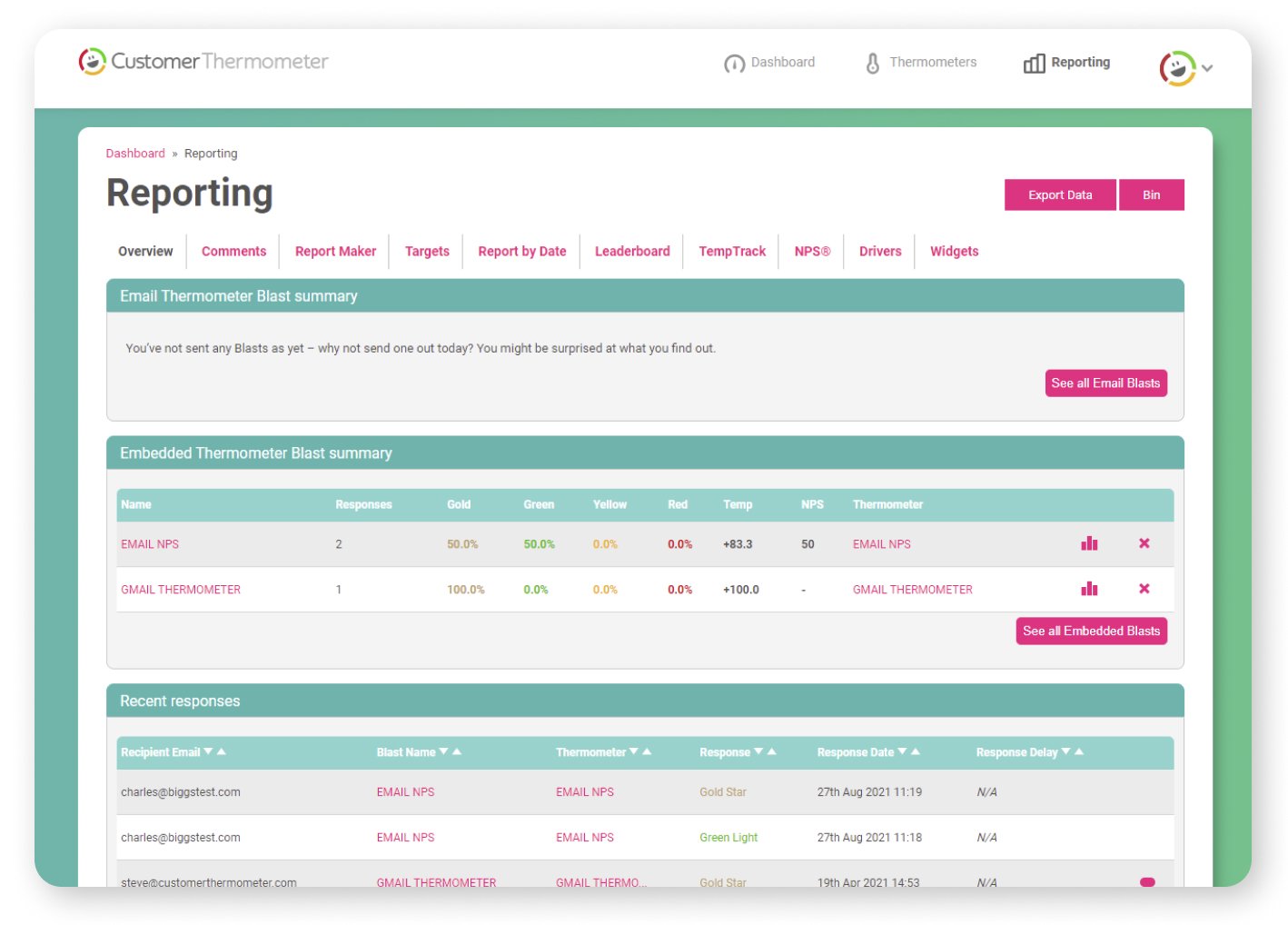Sort Recipient Email ascending

click(222, 751)
